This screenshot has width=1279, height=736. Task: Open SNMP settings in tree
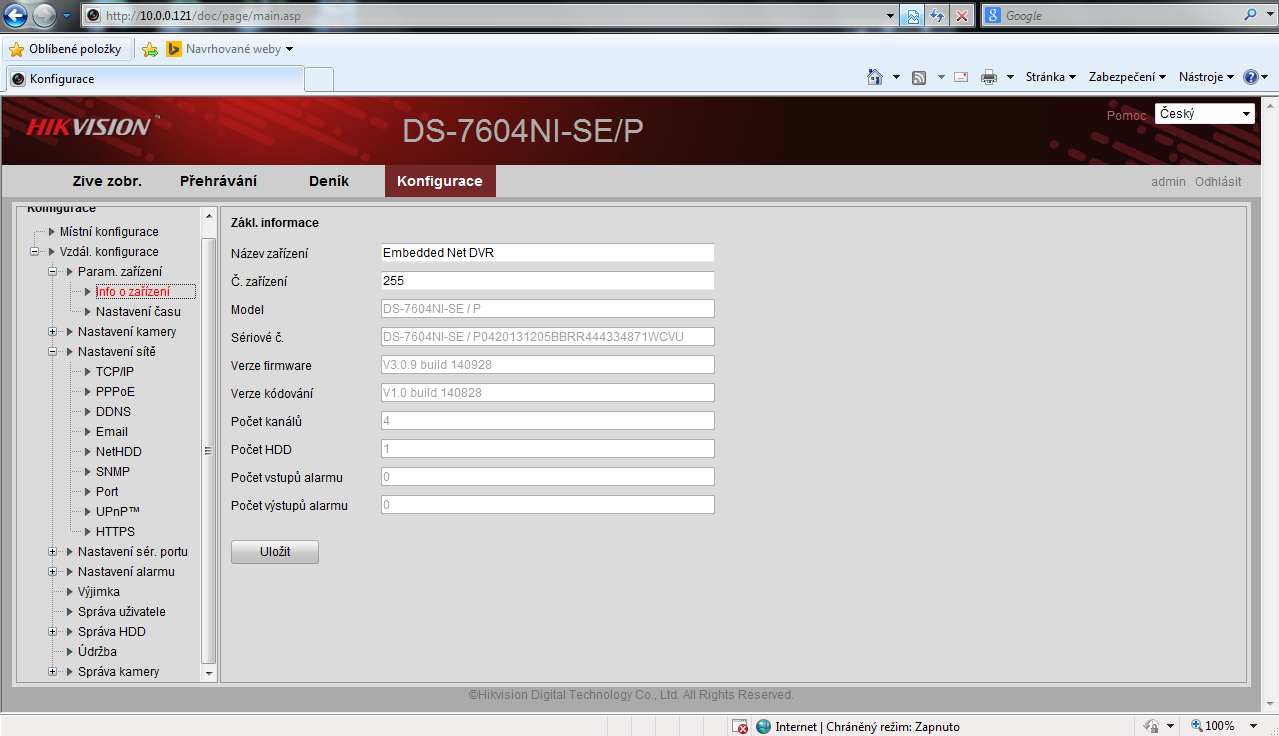(x=113, y=472)
